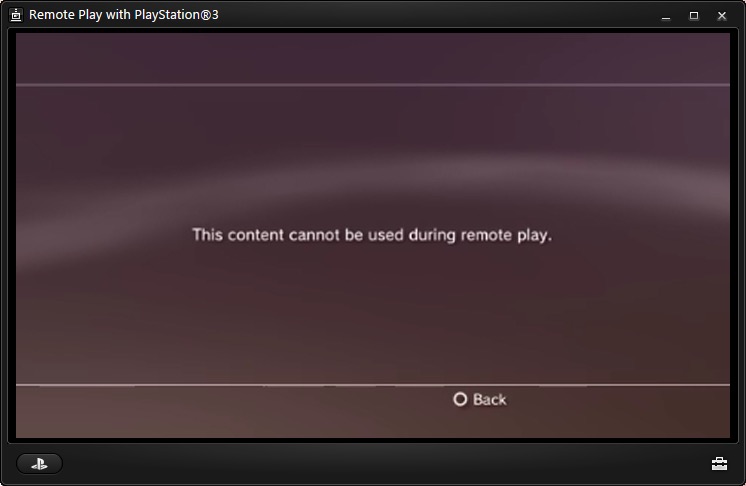Image resolution: width=746 pixels, height=486 pixels.
Task: Click the upper horizontal divider line
Action: tap(373, 85)
